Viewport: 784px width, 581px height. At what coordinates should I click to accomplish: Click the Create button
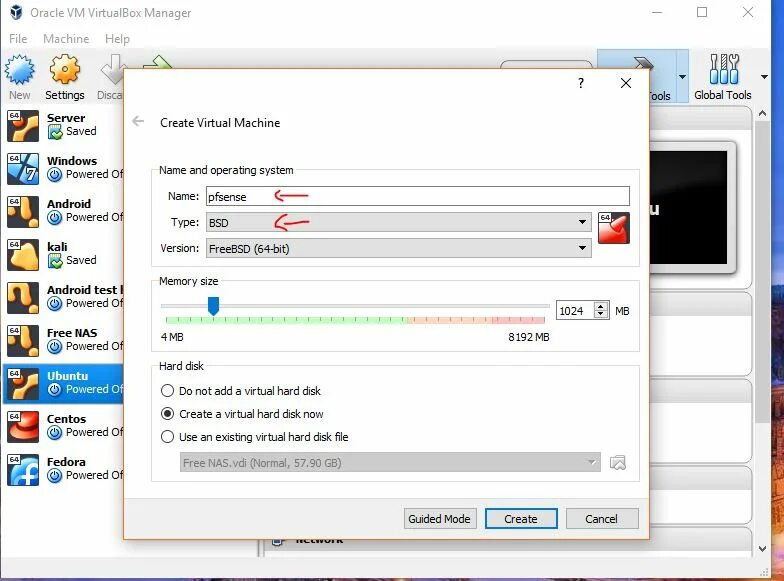tap(520, 518)
